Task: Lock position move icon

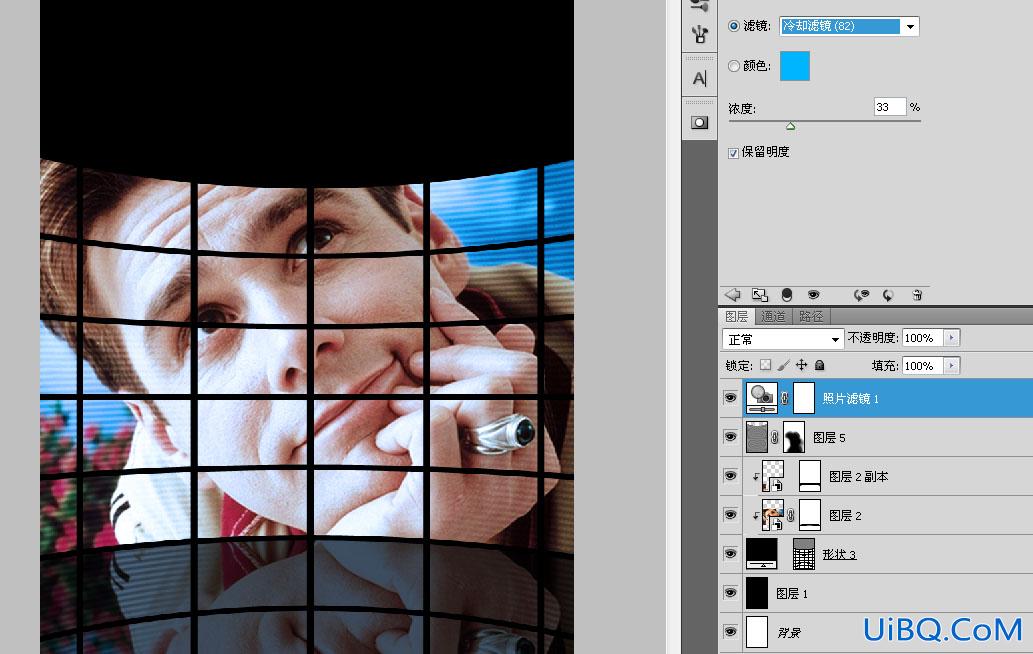Action: pyautogui.click(x=801, y=365)
